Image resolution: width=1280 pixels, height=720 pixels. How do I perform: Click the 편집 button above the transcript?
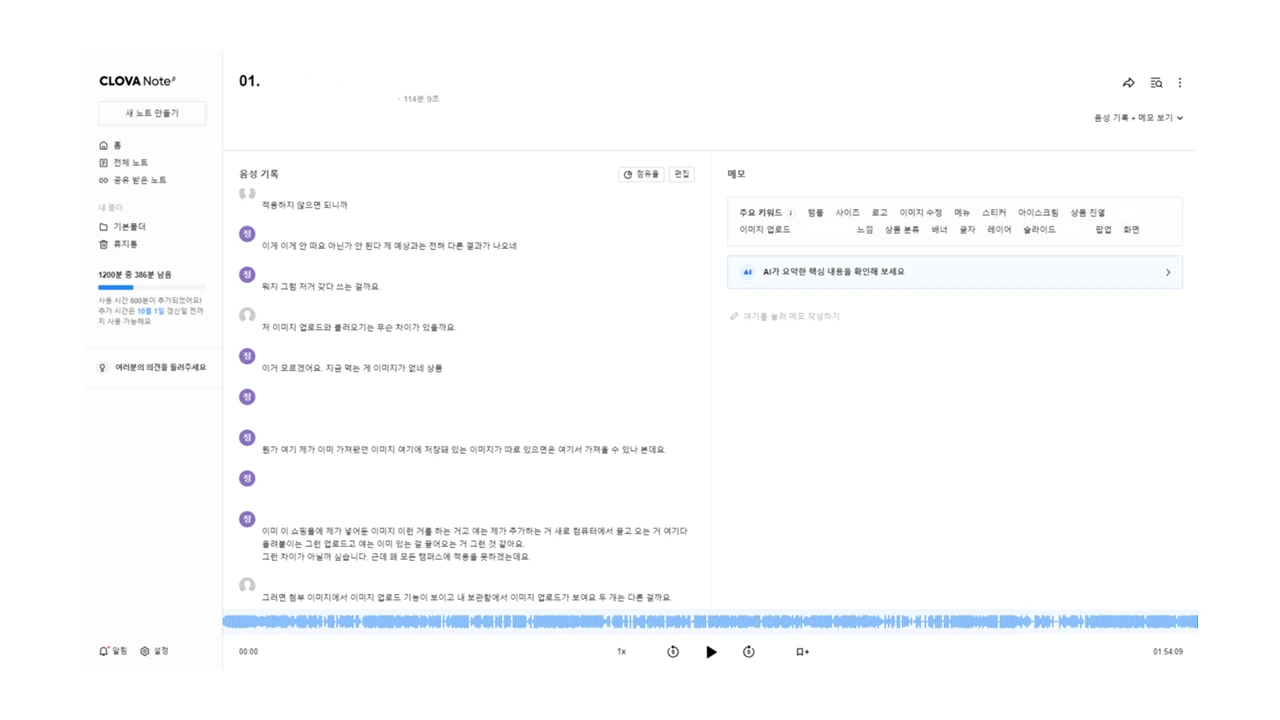[x=682, y=173]
